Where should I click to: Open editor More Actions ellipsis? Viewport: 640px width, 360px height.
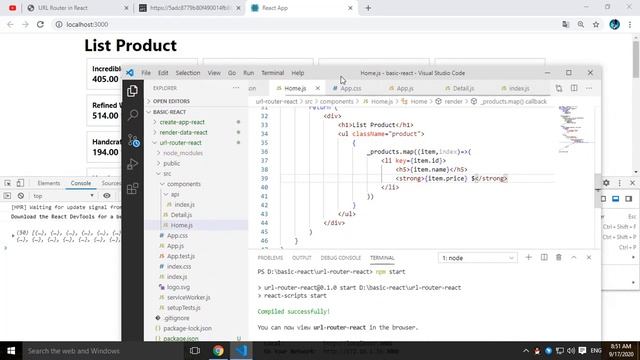589,88
